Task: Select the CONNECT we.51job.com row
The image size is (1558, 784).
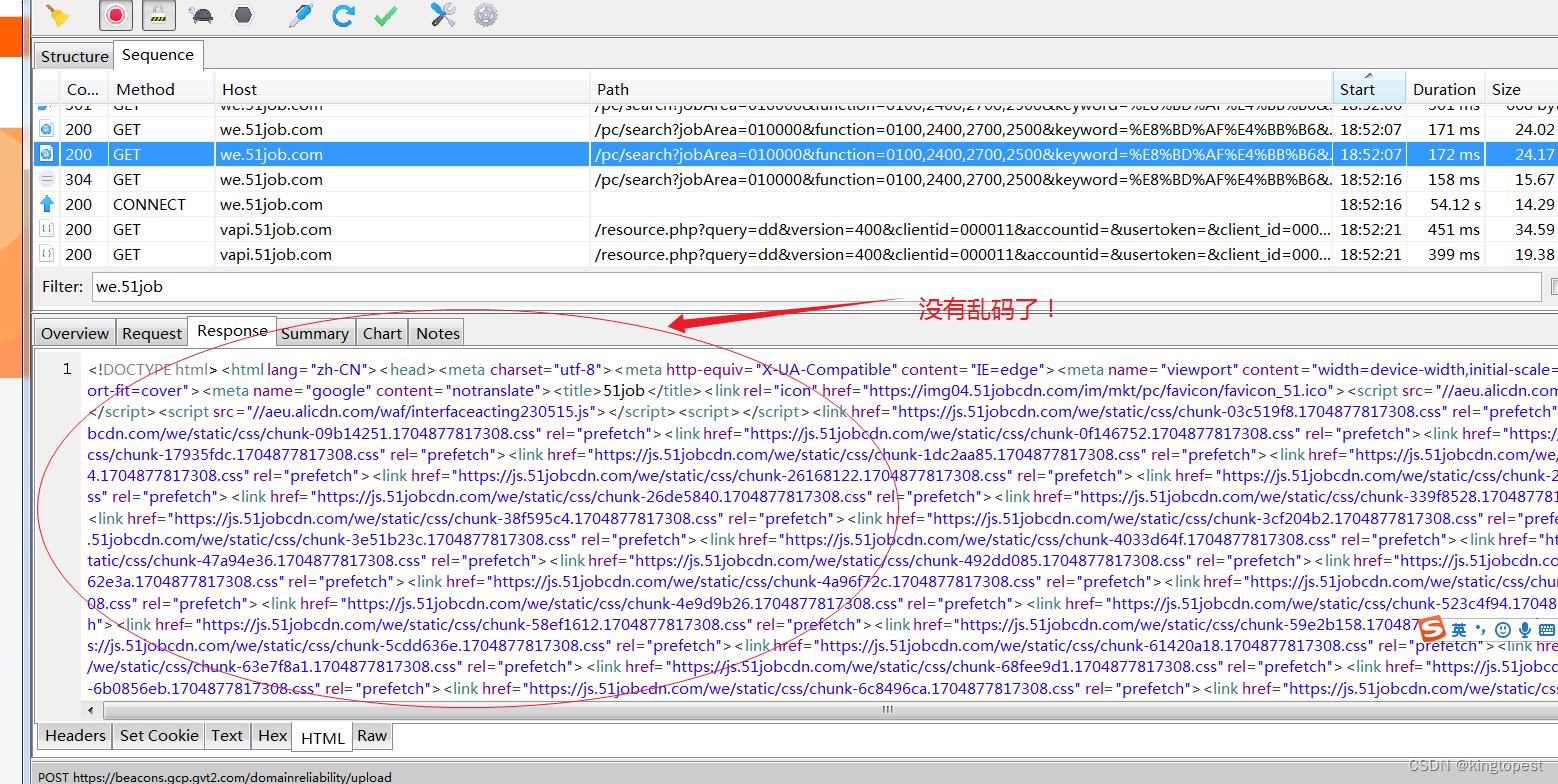Action: [x=796, y=205]
